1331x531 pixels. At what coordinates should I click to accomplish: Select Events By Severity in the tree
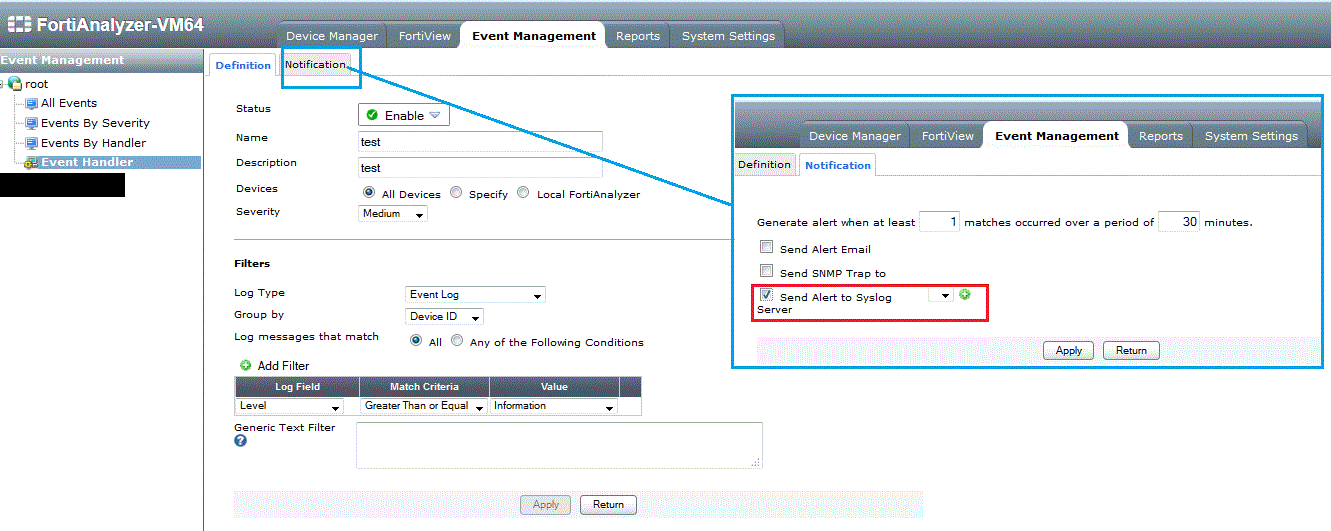[95, 123]
